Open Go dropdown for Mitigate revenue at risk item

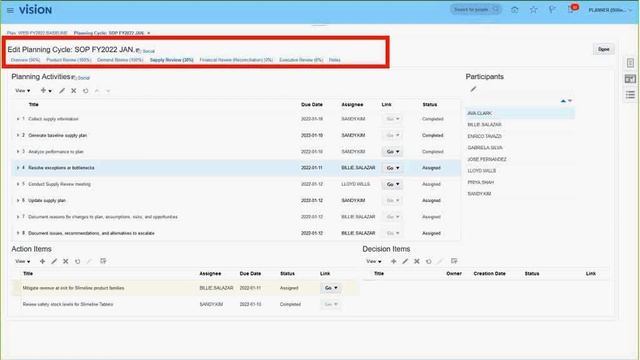click(331, 288)
